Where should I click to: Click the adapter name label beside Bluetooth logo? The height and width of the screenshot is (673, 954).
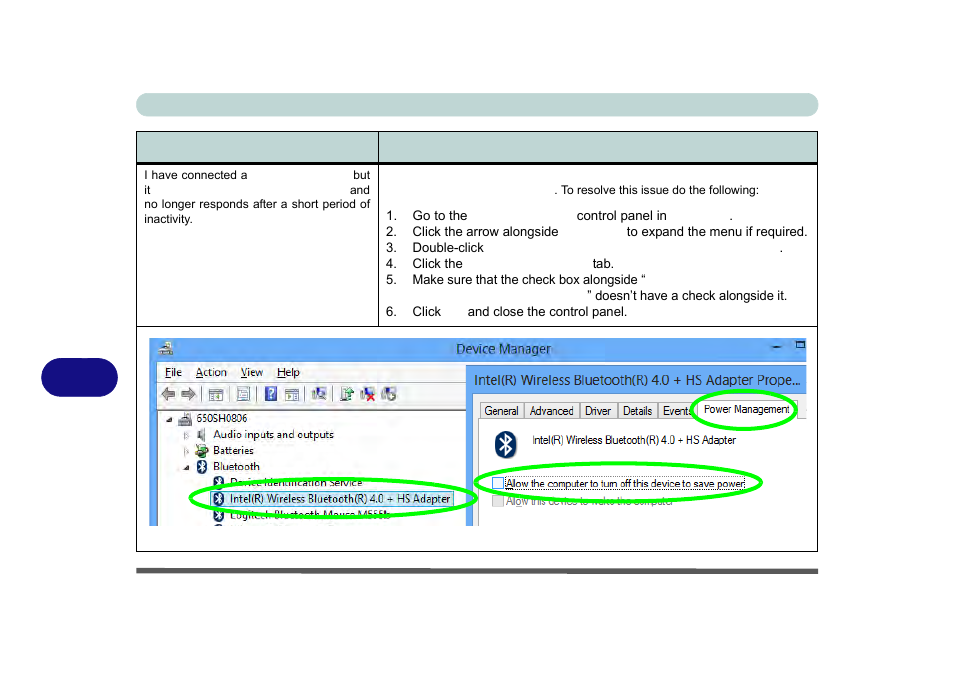pyautogui.click(x=634, y=440)
